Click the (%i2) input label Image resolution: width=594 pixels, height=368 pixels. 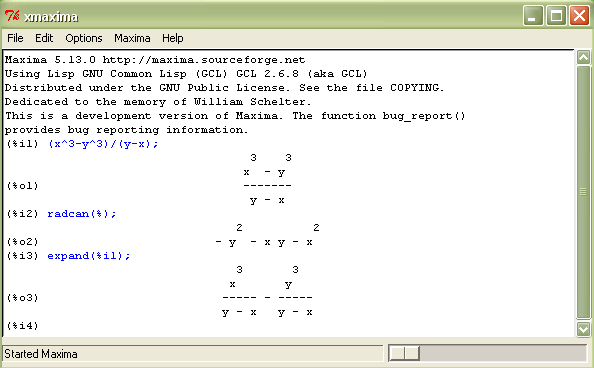(x=23, y=214)
